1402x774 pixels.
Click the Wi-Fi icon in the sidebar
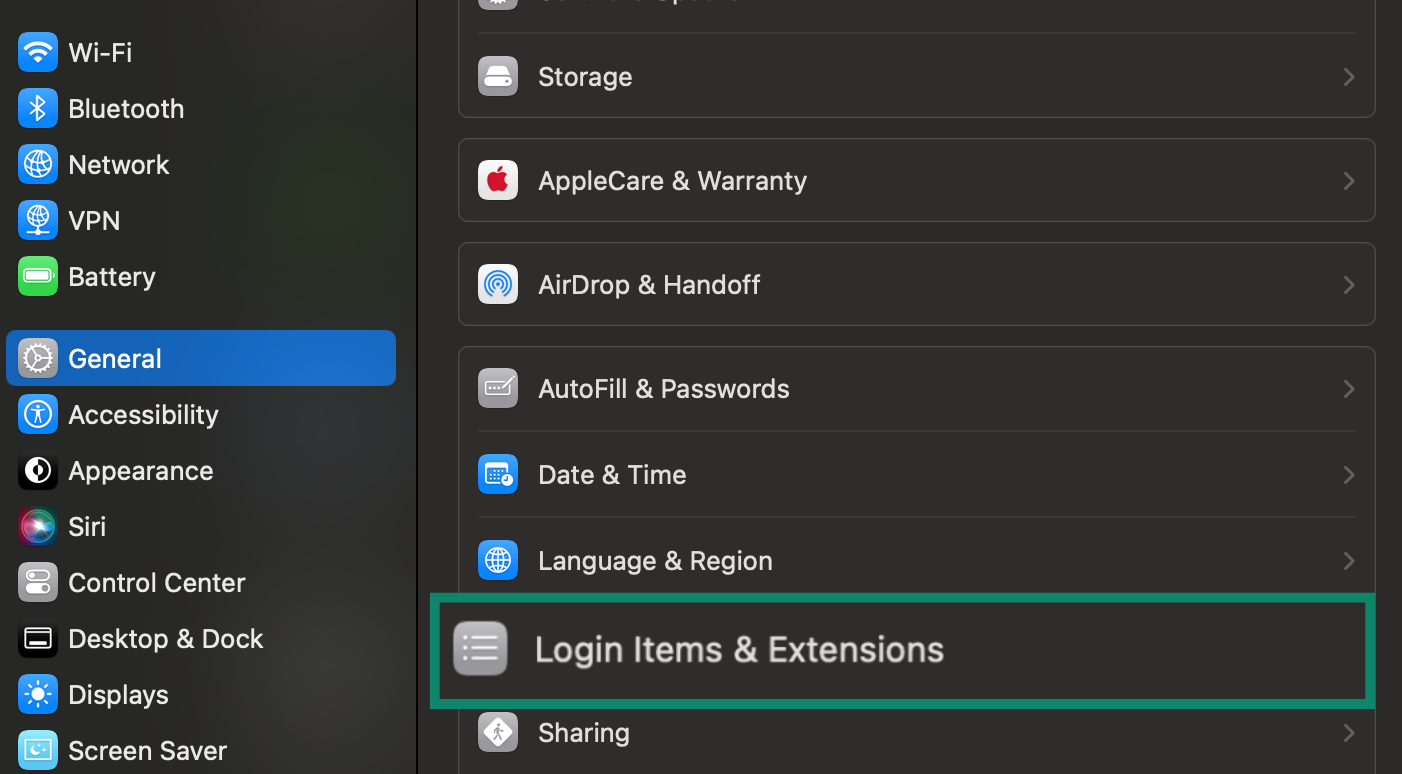coord(37,52)
